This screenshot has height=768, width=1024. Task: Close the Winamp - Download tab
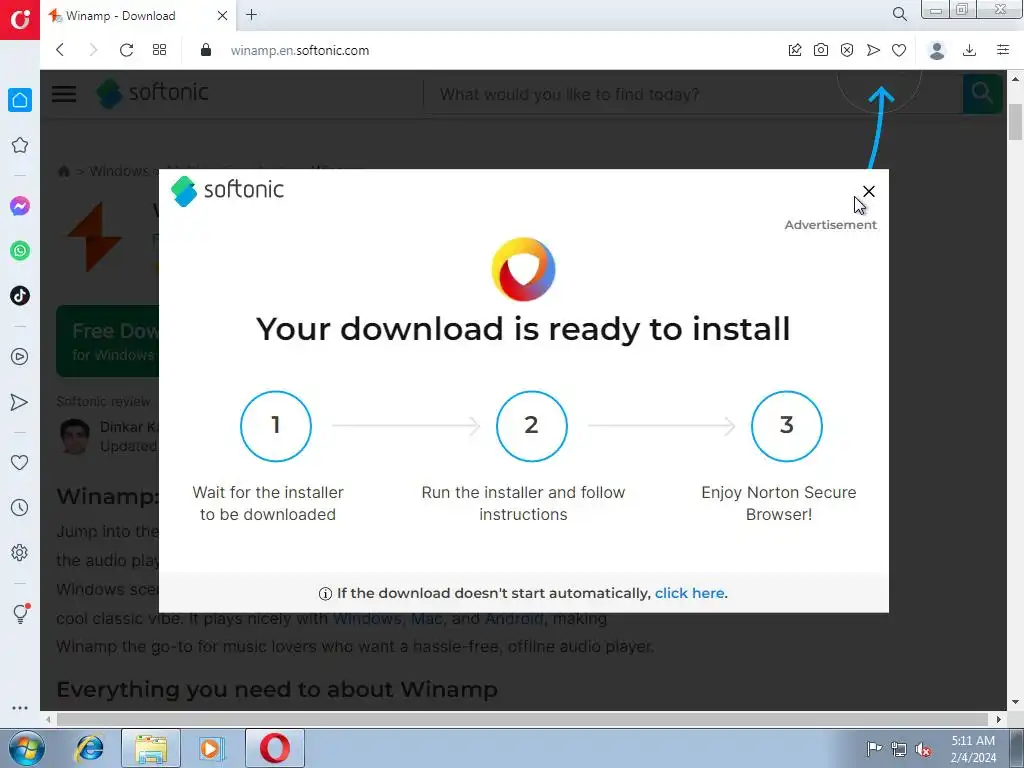pos(223,16)
